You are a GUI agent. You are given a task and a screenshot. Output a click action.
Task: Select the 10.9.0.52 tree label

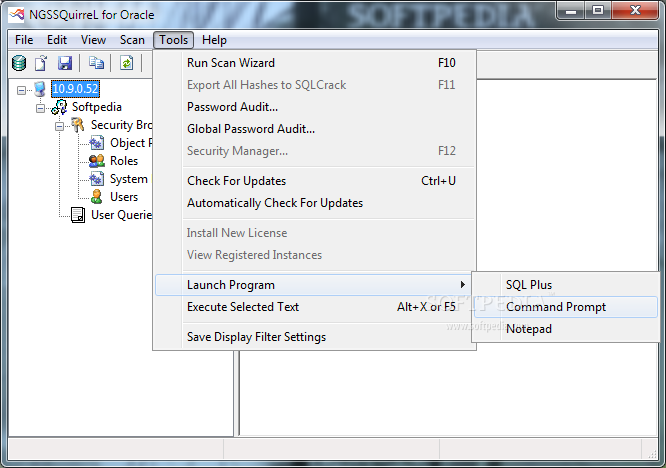pyautogui.click(x=75, y=89)
